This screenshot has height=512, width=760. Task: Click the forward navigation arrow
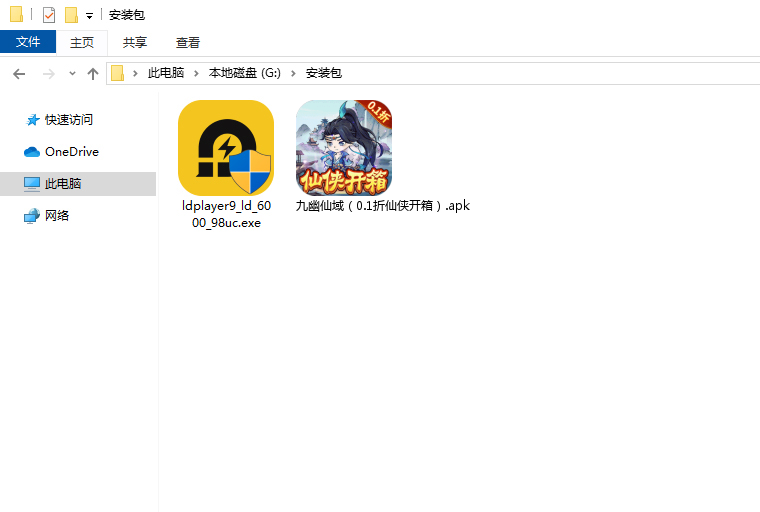(47, 74)
